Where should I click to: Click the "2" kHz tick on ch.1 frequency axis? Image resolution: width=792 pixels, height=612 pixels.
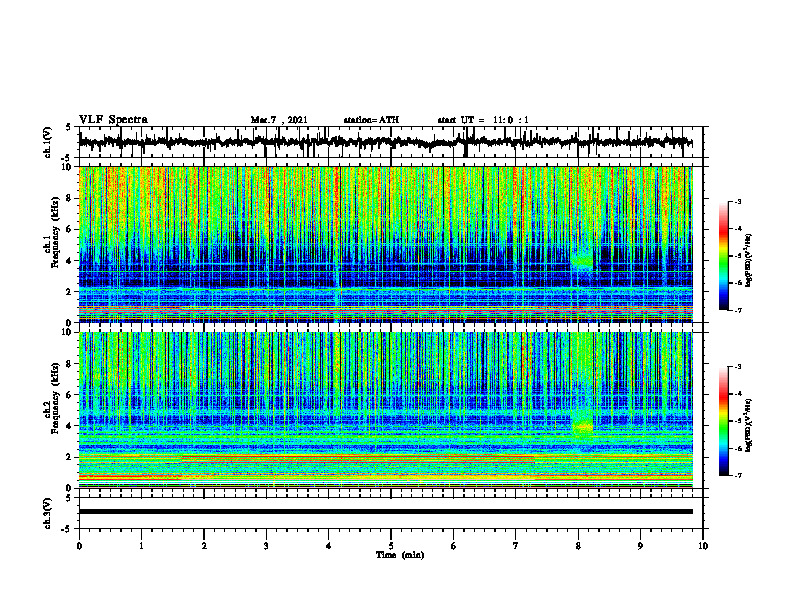[71, 292]
